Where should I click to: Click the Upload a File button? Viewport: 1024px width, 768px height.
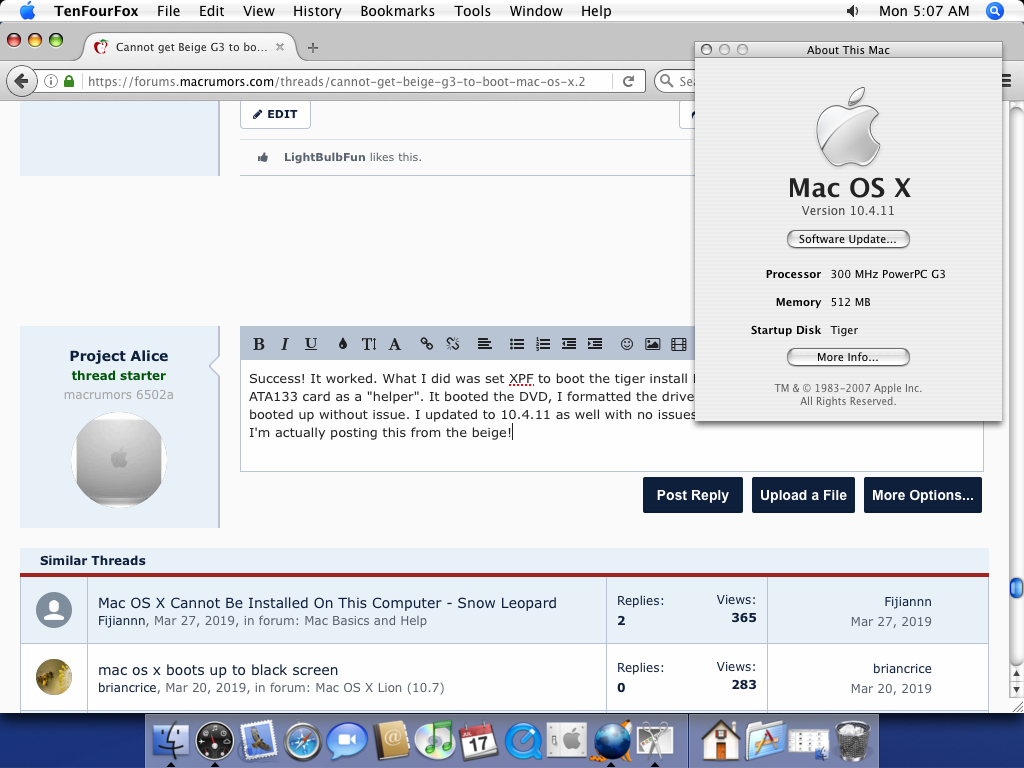coord(803,495)
